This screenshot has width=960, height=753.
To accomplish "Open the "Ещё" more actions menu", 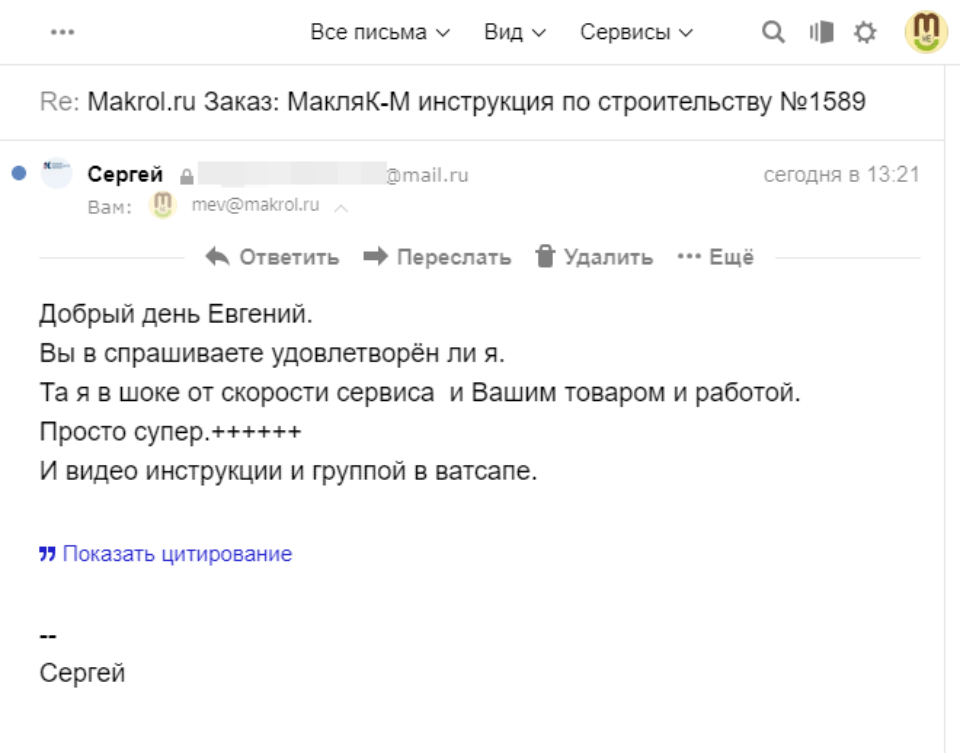I will pyautogui.click(x=715, y=257).
